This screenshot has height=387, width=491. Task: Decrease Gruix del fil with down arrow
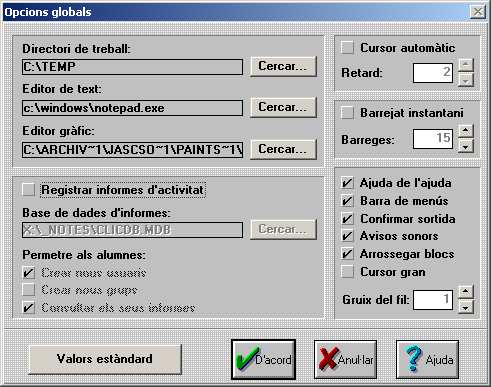coord(466,307)
